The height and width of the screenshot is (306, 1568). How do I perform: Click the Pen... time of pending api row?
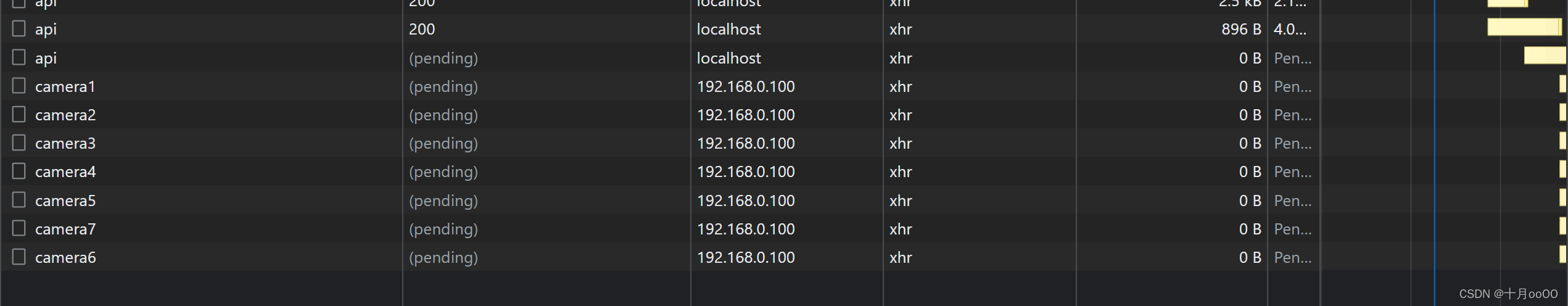coord(1293,58)
